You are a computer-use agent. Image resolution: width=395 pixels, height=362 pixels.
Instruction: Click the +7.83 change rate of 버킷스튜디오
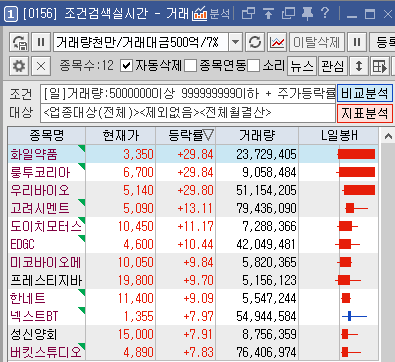tap(198, 352)
